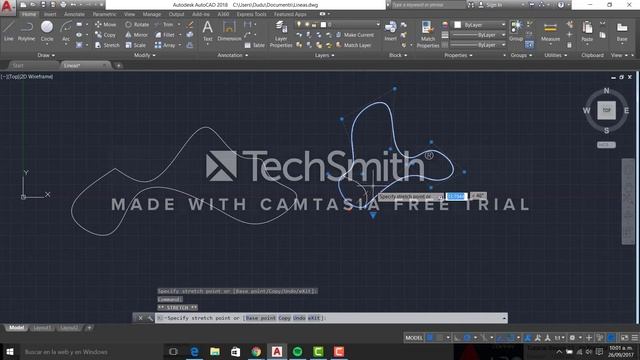
Task: Activate the Trim command
Action: click(x=164, y=24)
